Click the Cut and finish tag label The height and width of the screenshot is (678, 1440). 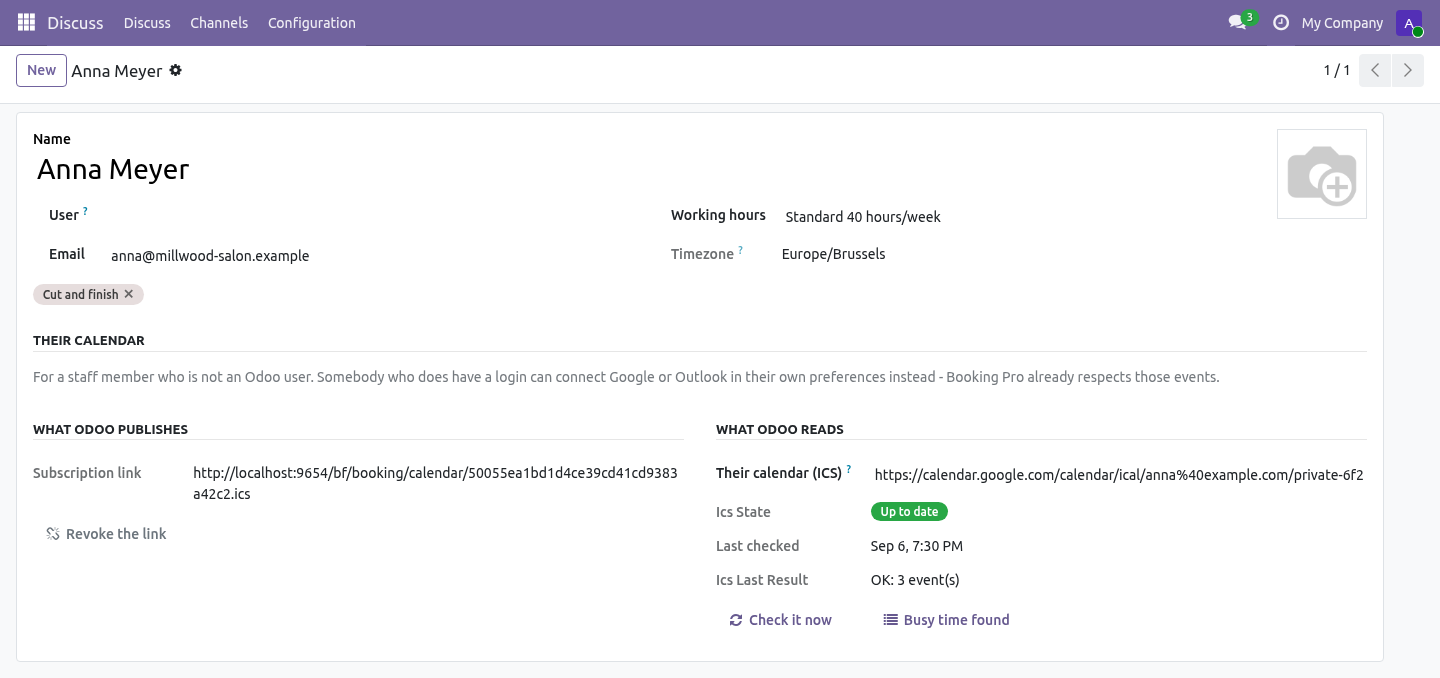point(81,294)
